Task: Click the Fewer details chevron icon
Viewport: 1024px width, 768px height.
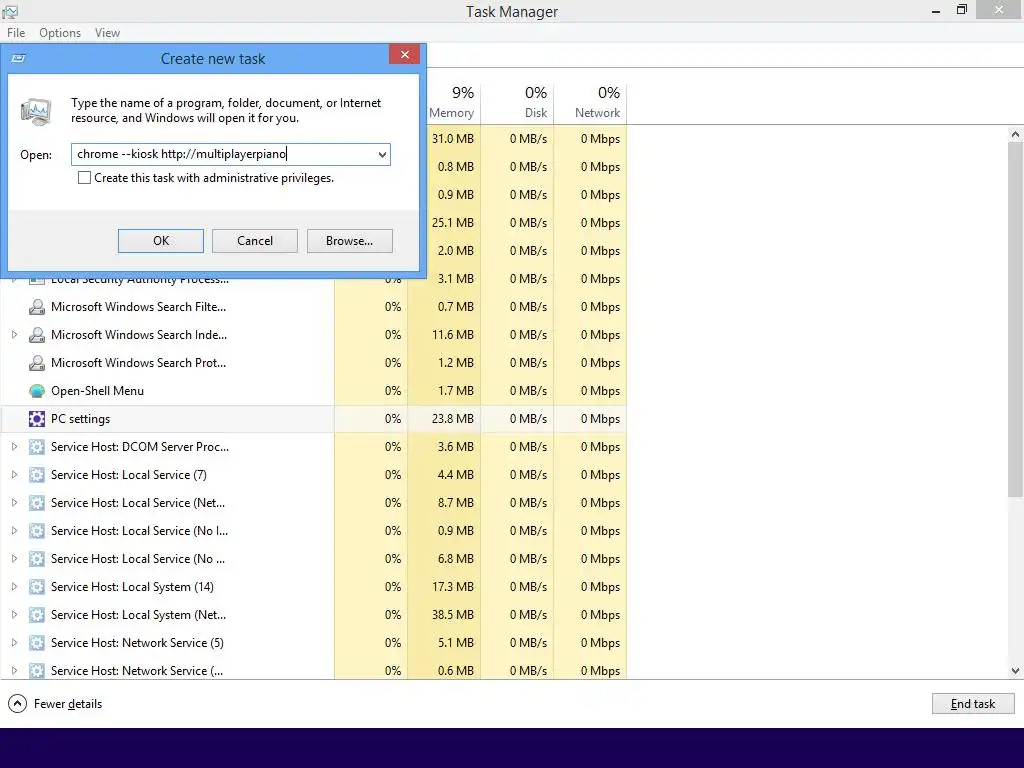Action: coord(17,704)
